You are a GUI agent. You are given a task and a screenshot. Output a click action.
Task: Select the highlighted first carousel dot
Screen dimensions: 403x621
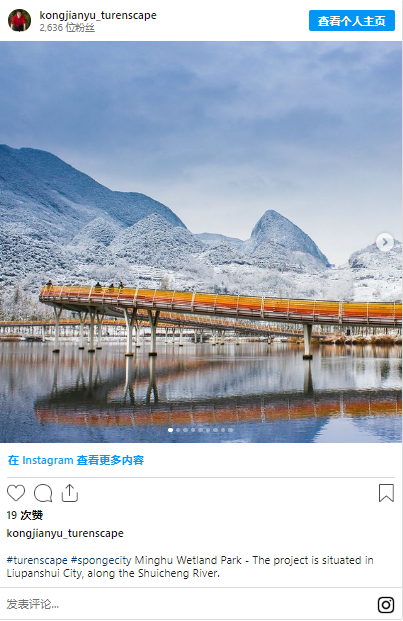(170, 430)
